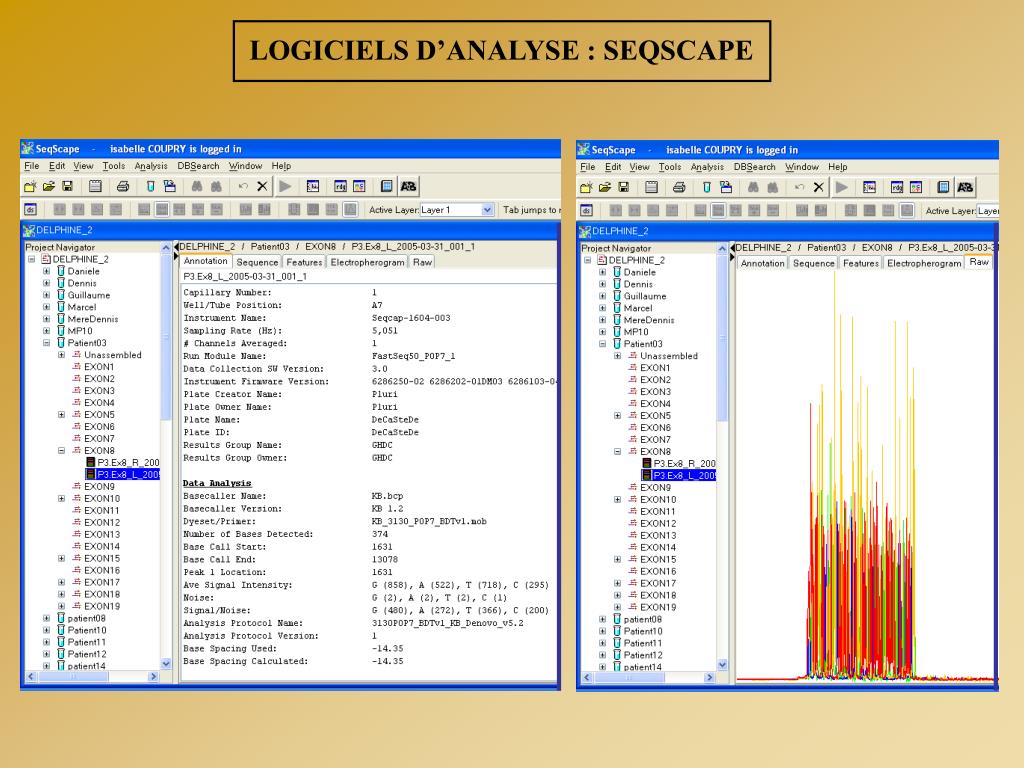1024x768 pixels.
Task: Click the Save floppy icon in left window toolbar
Action: coord(67,187)
